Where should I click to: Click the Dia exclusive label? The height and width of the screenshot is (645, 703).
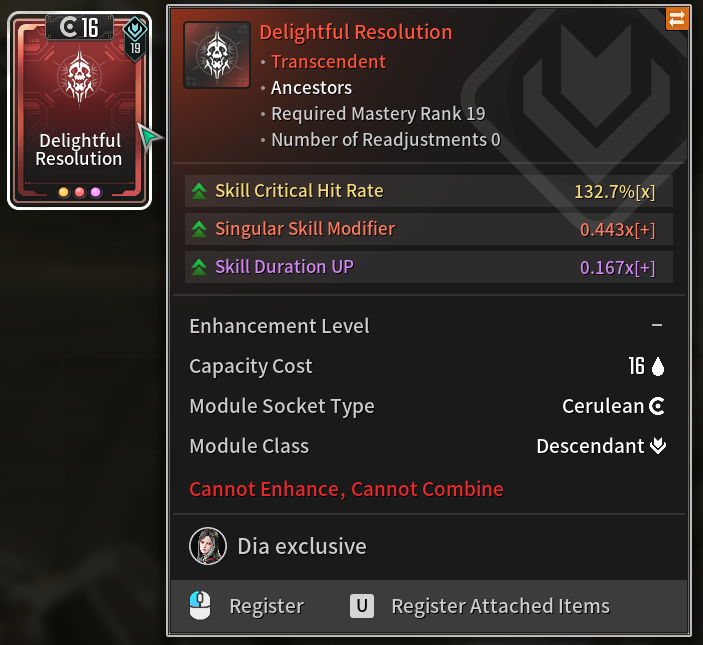coord(302,546)
